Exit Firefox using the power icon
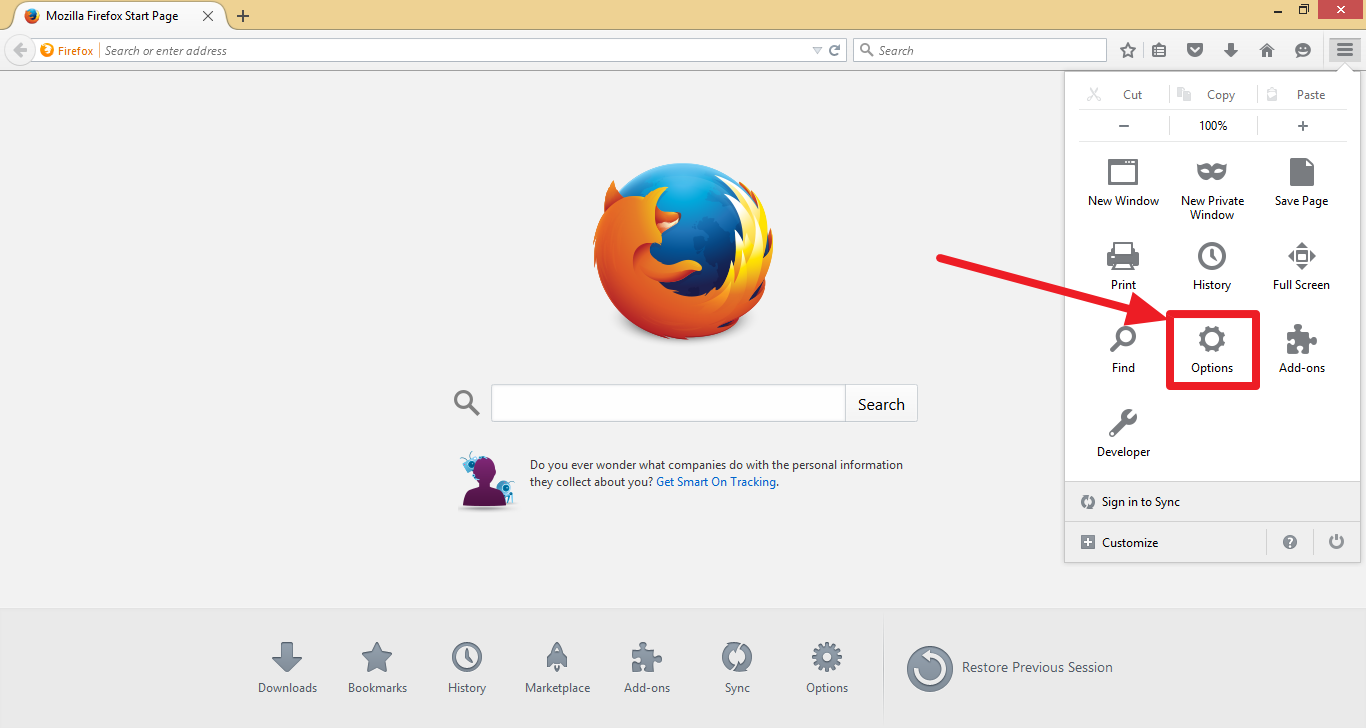 [x=1336, y=542]
